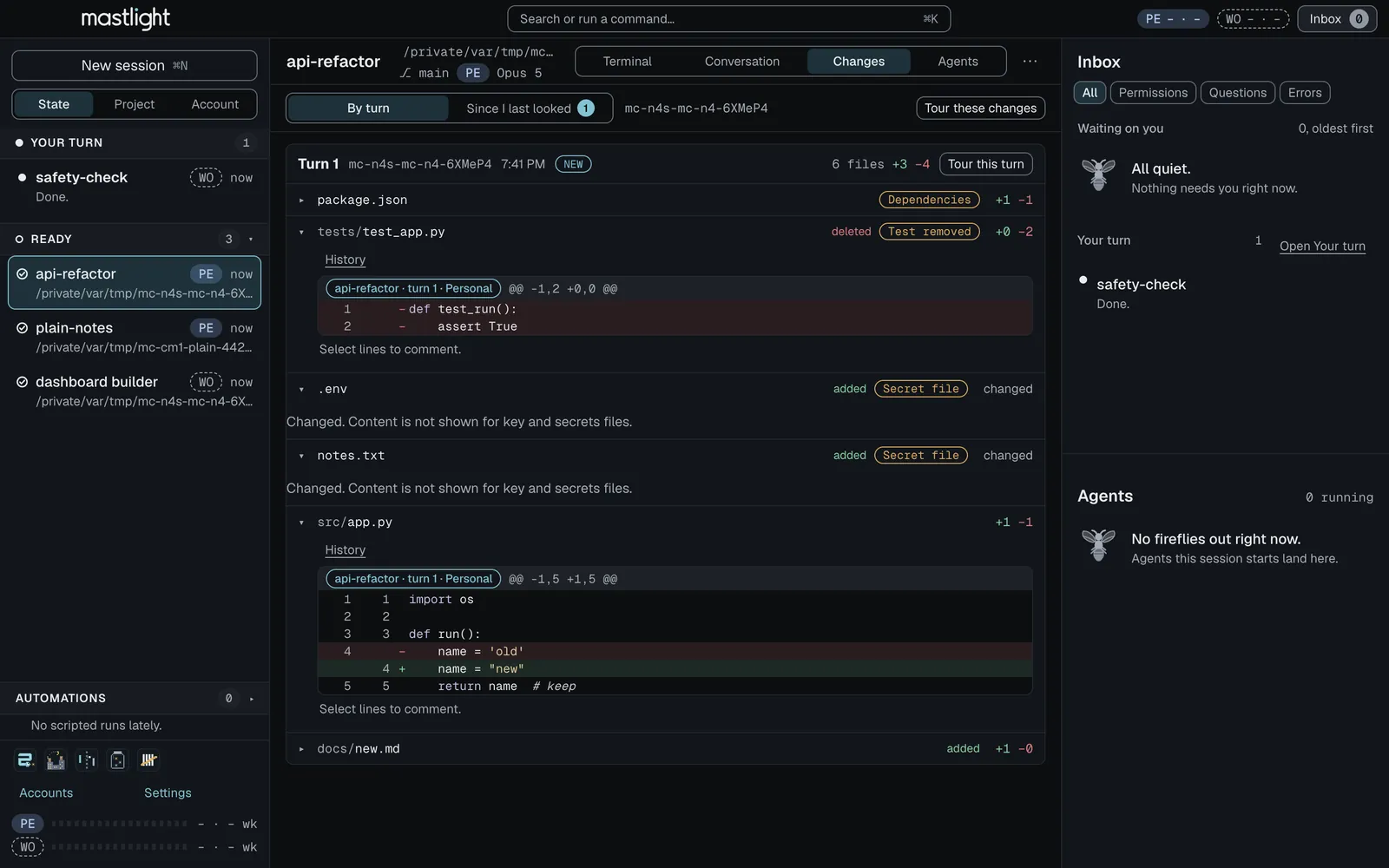Open the Agents tab
The image size is (1389, 868).
tap(958, 62)
